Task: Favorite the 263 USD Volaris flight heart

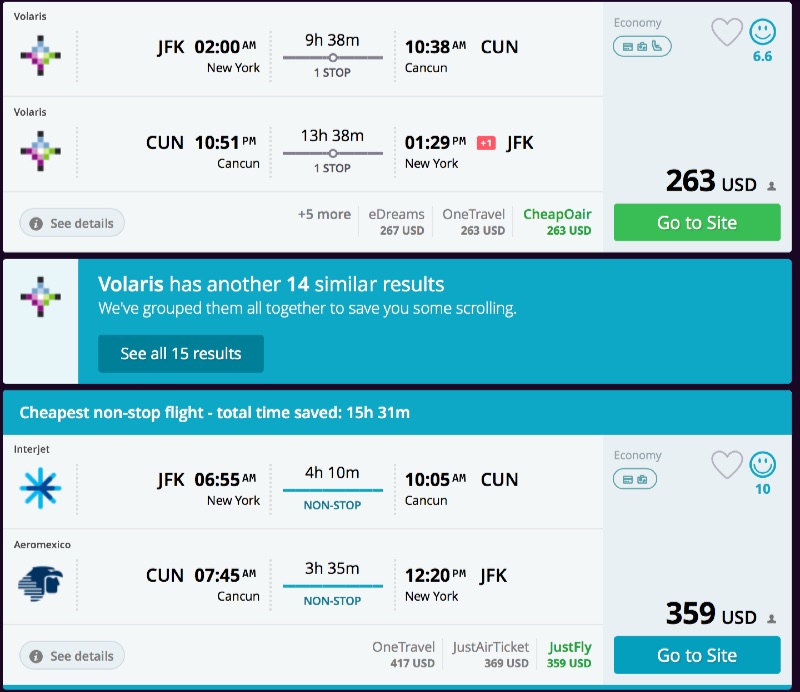Action: (x=727, y=33)
